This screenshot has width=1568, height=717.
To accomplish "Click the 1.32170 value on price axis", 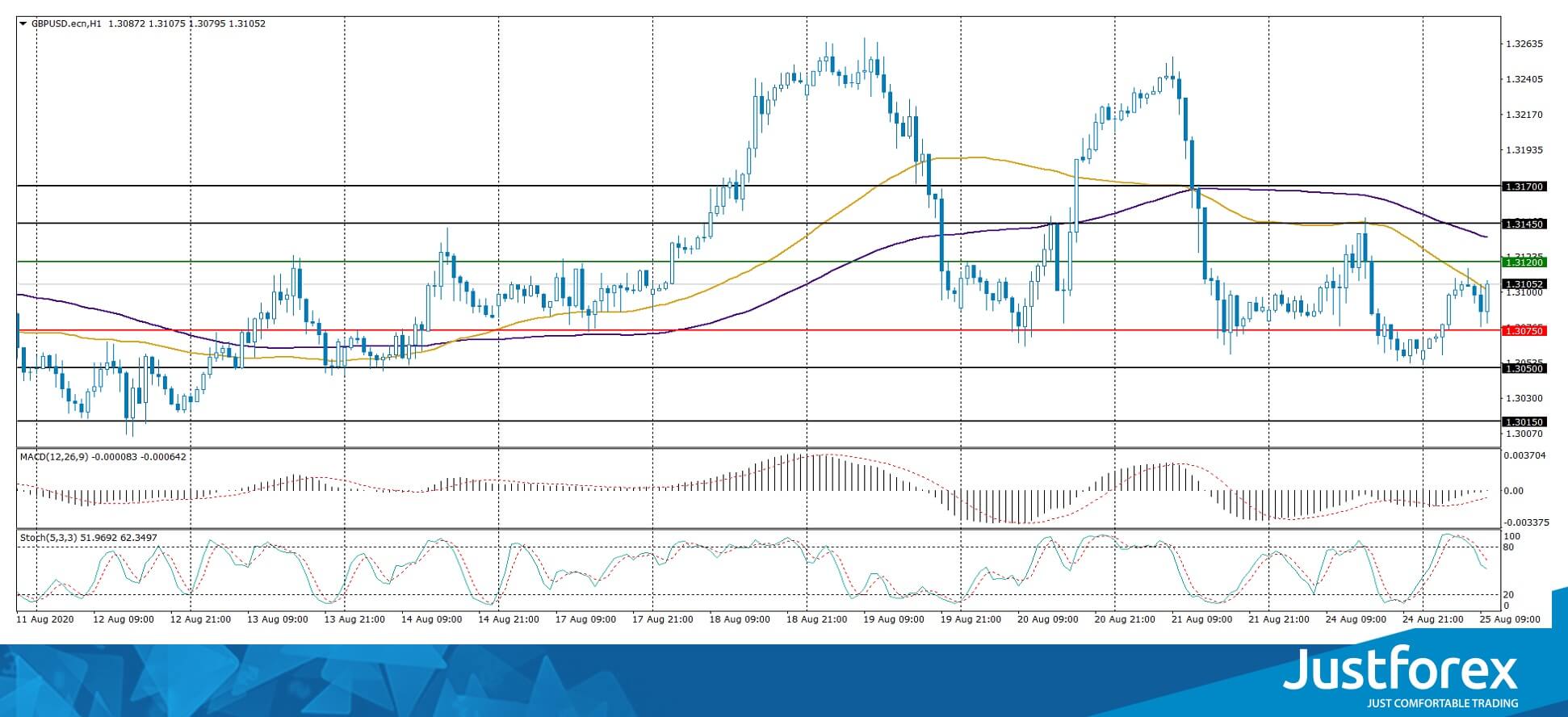I will (x=1525, y=115).
